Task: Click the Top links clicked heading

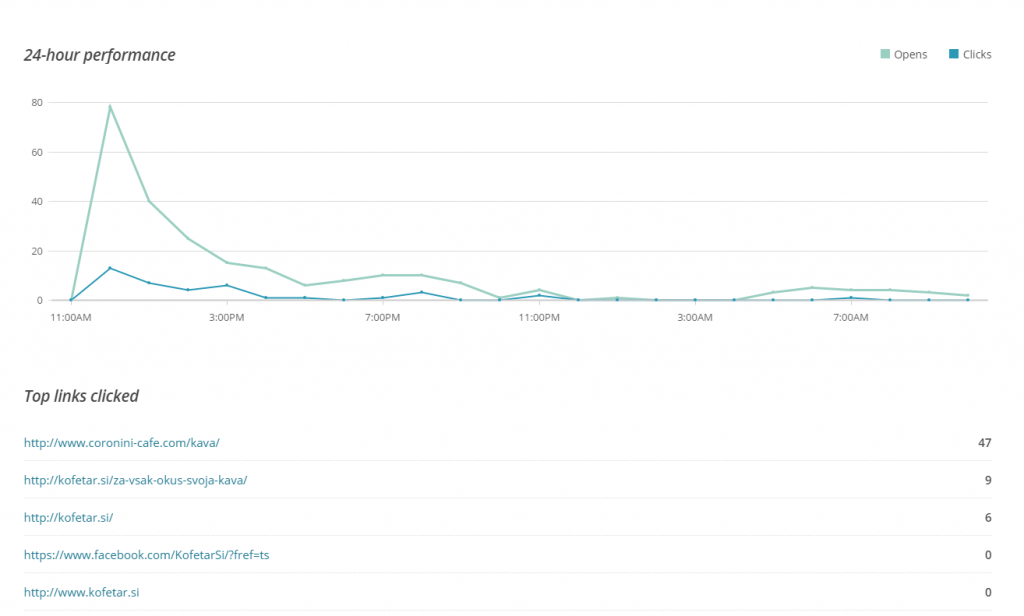Action: [x=81, y=396]
